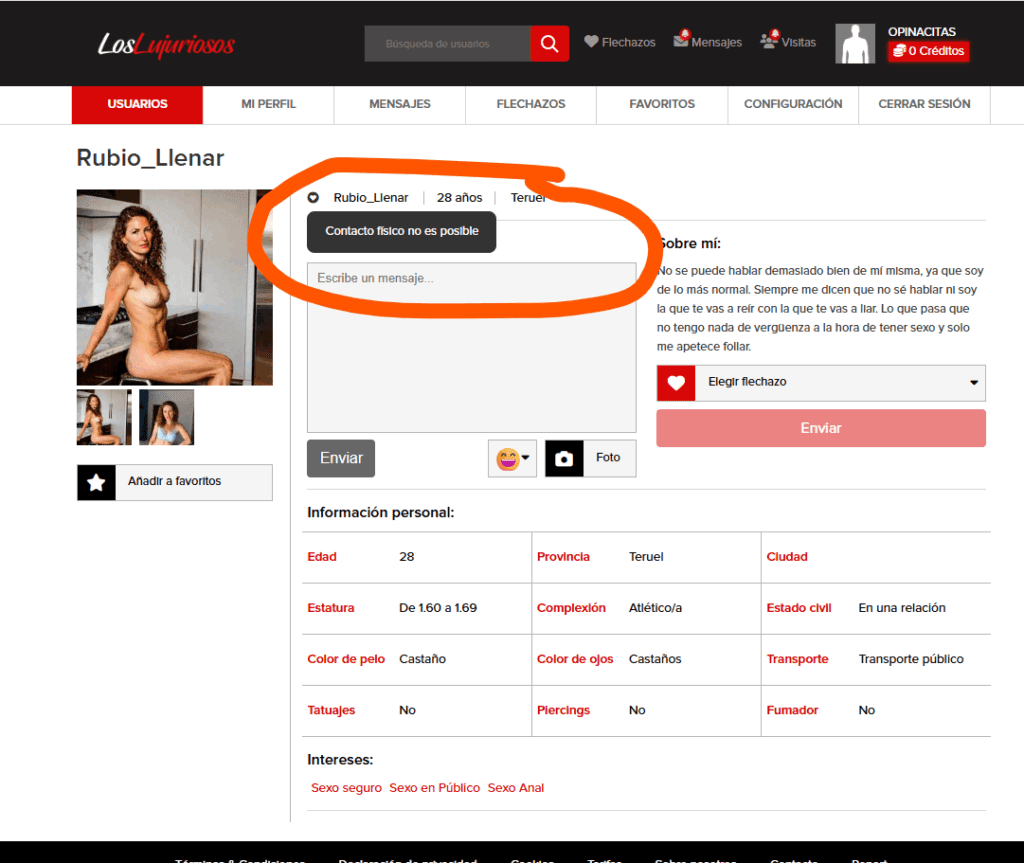Open the Configuración tab
The width and height of the screenshot is (1024, 863).
(x=793, y=104)
